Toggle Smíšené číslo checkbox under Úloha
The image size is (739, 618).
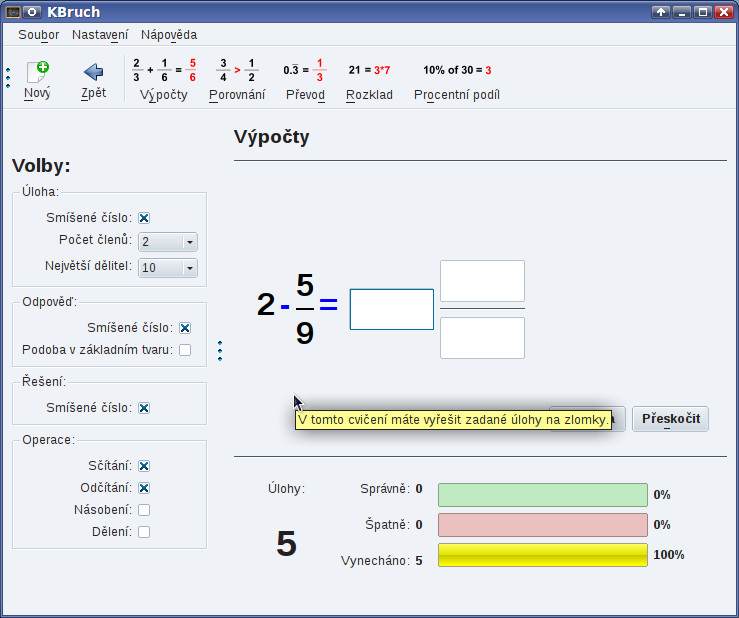click(144, 218)
